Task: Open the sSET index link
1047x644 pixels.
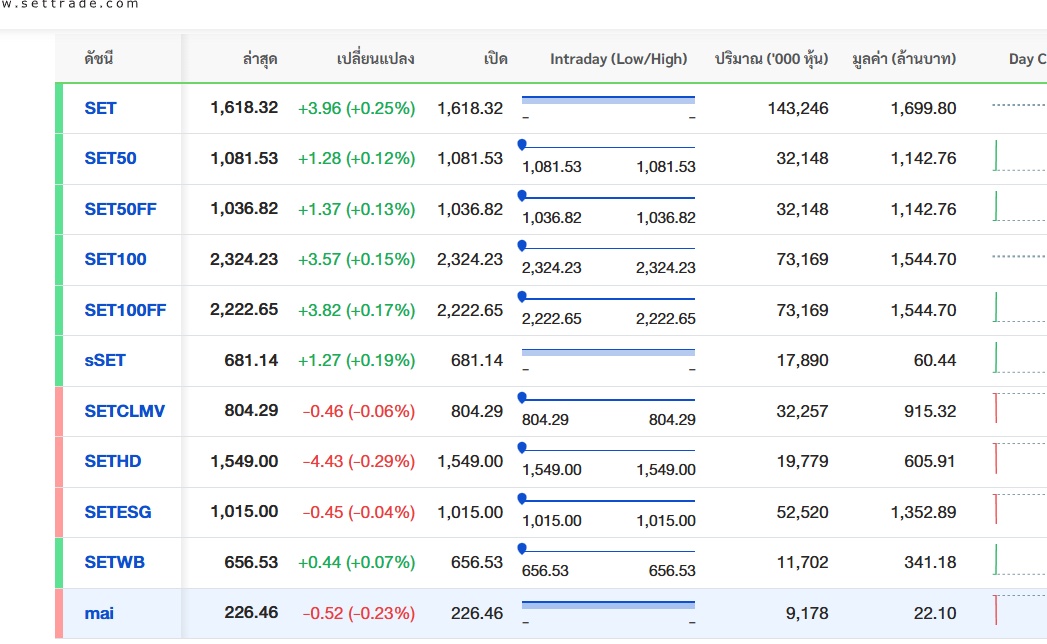Action: click(x=105, y=360)
